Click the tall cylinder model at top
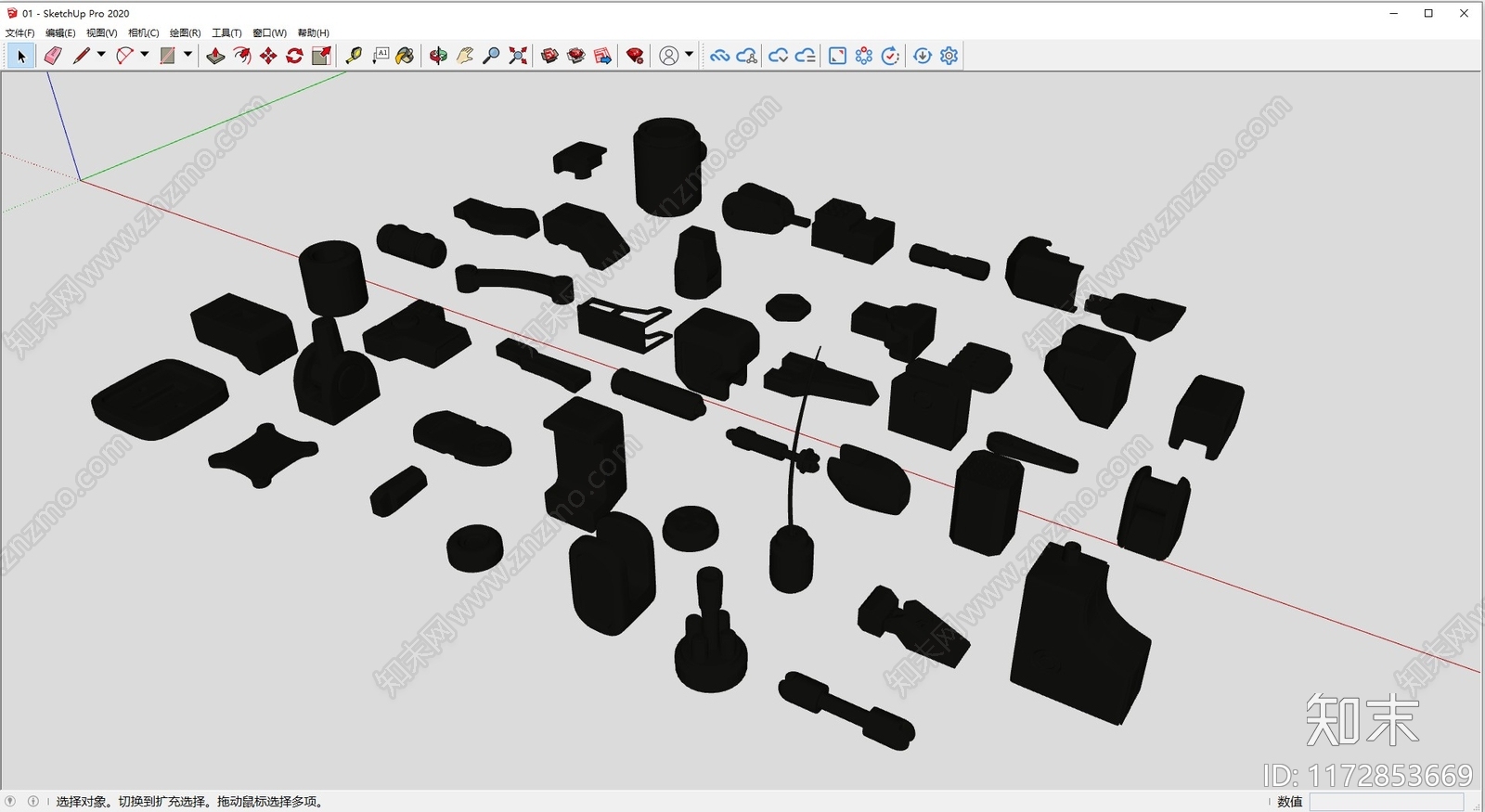Image resolution: width=1485 pixels, height=812 pixels. pos(667,166)
